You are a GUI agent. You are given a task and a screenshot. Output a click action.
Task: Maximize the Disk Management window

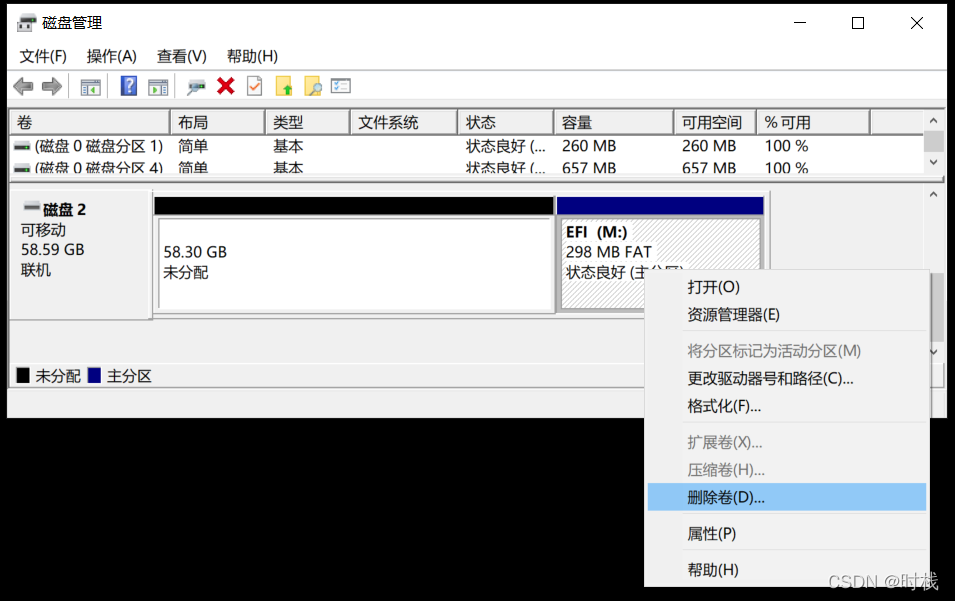858,23
